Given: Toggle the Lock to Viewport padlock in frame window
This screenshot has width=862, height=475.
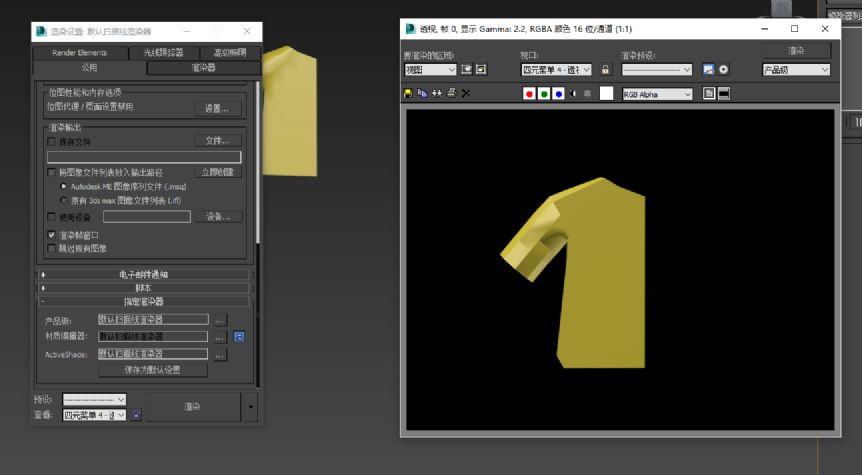Looking at the screenshot, I should click(605, 70).
